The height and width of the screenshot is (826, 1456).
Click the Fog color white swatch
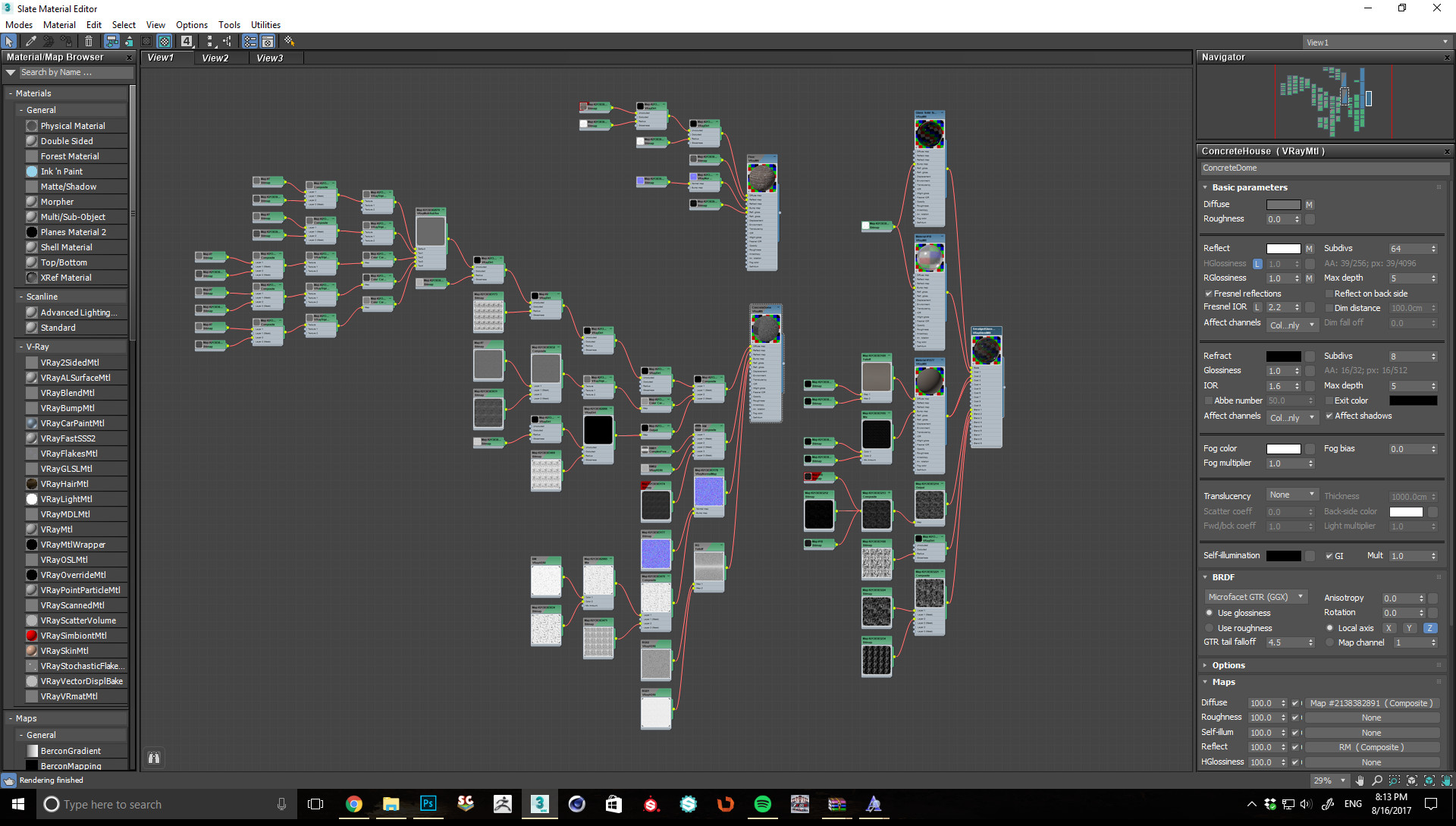click(x=1283, y=449)
